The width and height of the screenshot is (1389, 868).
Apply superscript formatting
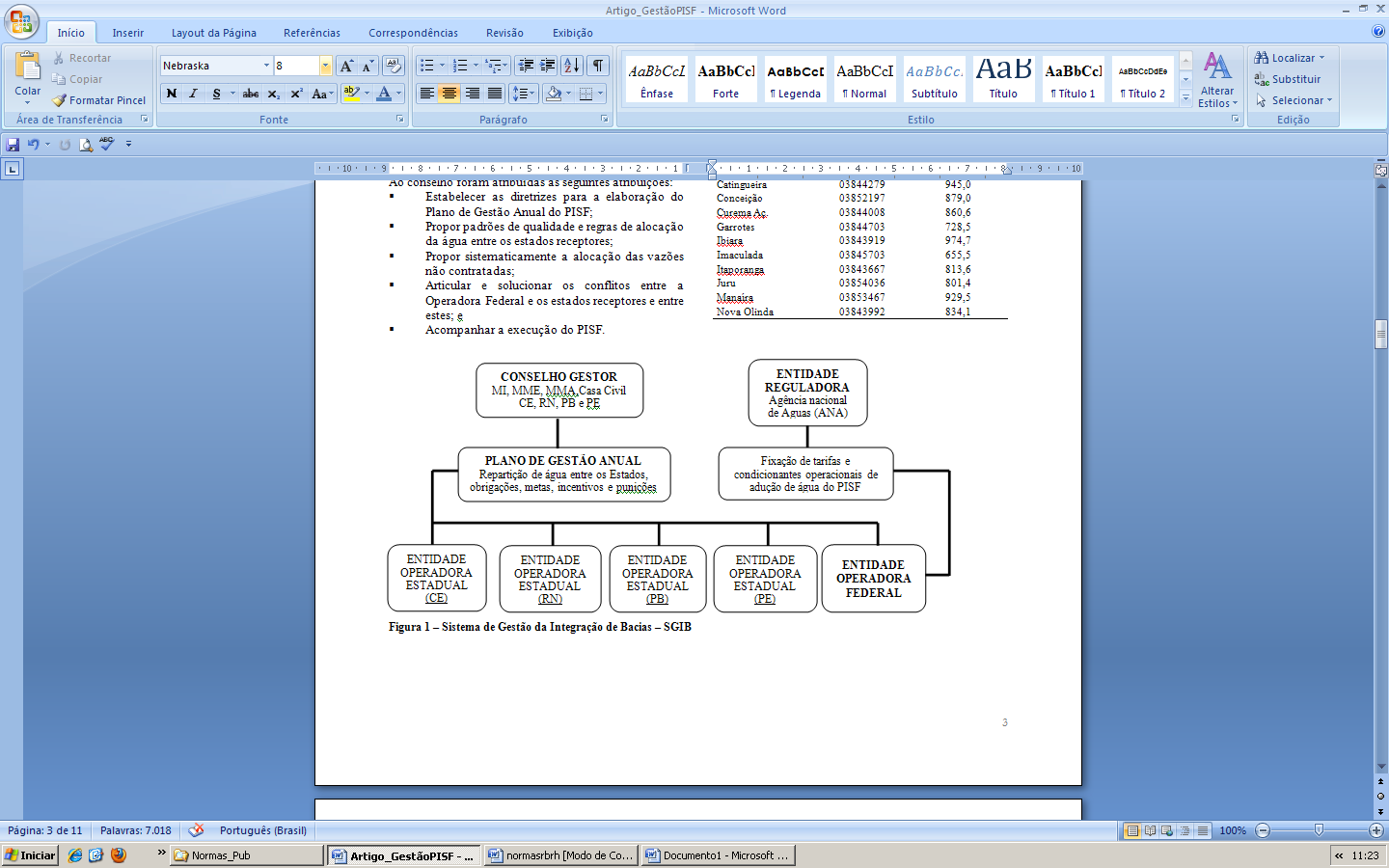tap(296, 94)
